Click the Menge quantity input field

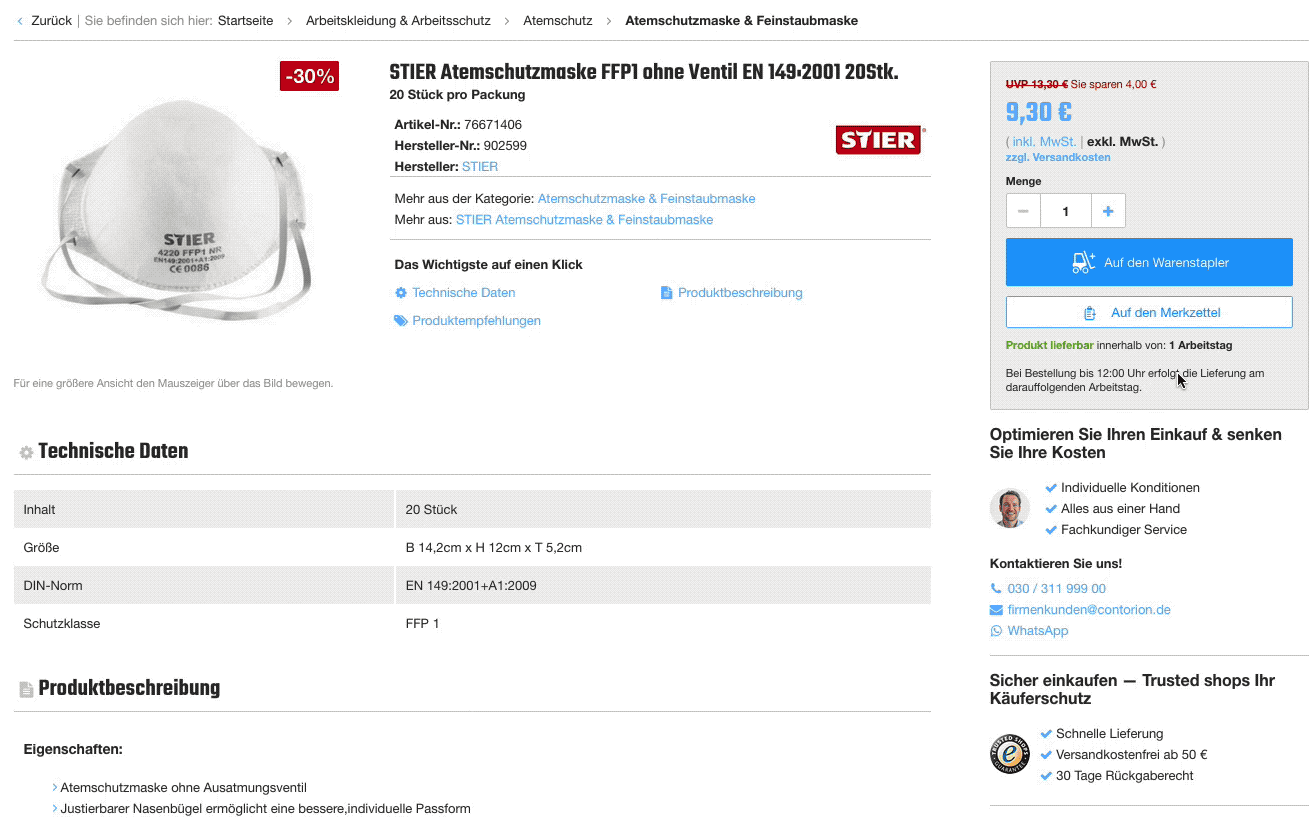point(1066,211)
